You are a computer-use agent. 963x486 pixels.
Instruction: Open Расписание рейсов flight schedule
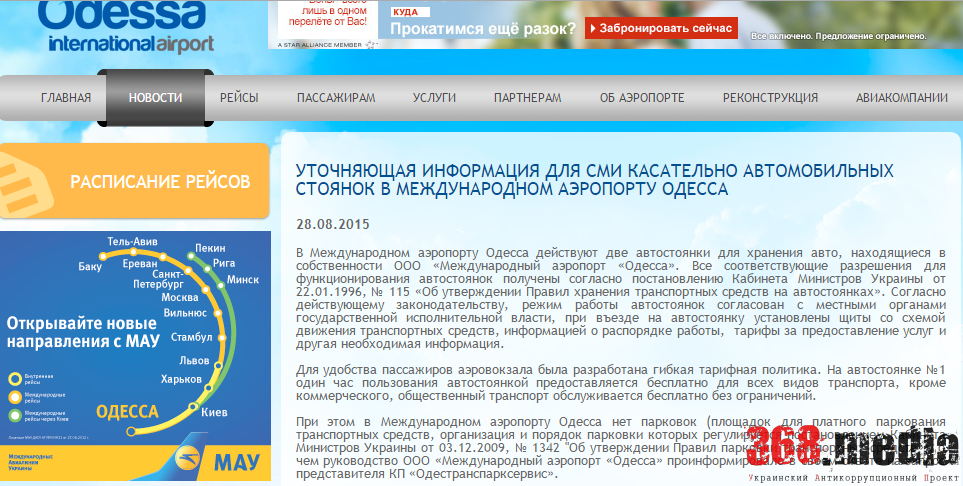[x=160, y=182]
